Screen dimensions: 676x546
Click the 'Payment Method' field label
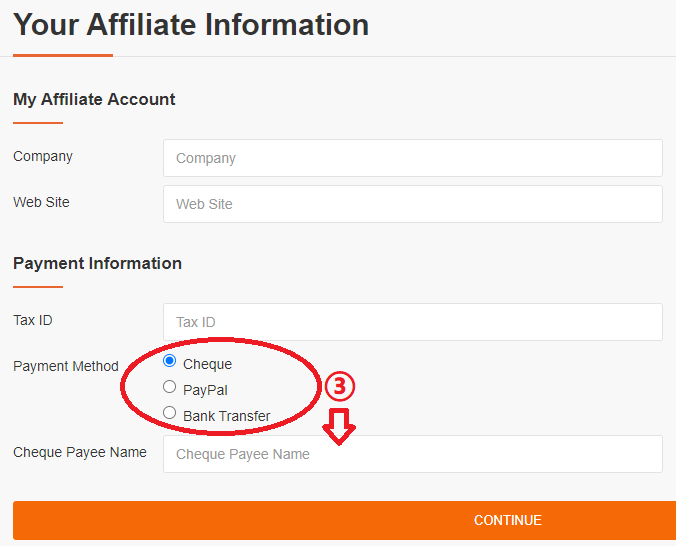pyautogui.click(x=66, y=366)
